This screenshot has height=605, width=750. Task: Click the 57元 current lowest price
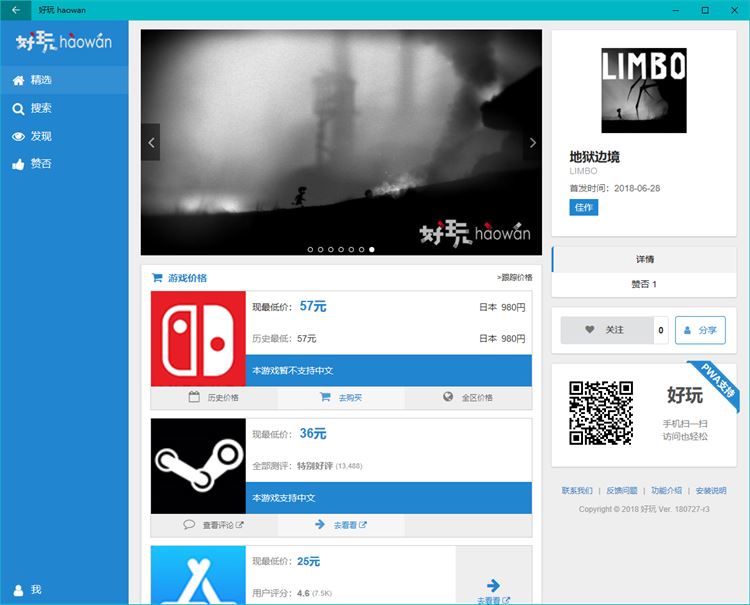point(313,306)
